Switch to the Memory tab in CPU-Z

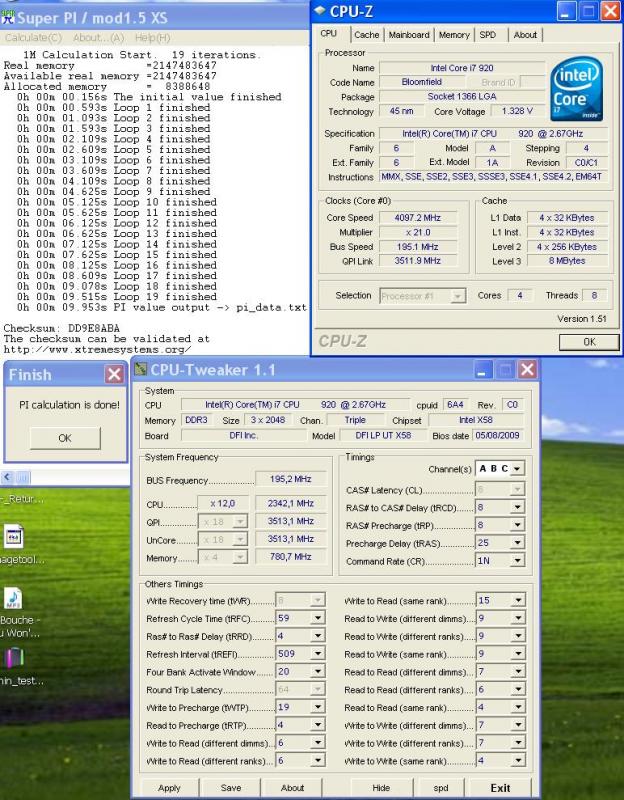[454, 35]
